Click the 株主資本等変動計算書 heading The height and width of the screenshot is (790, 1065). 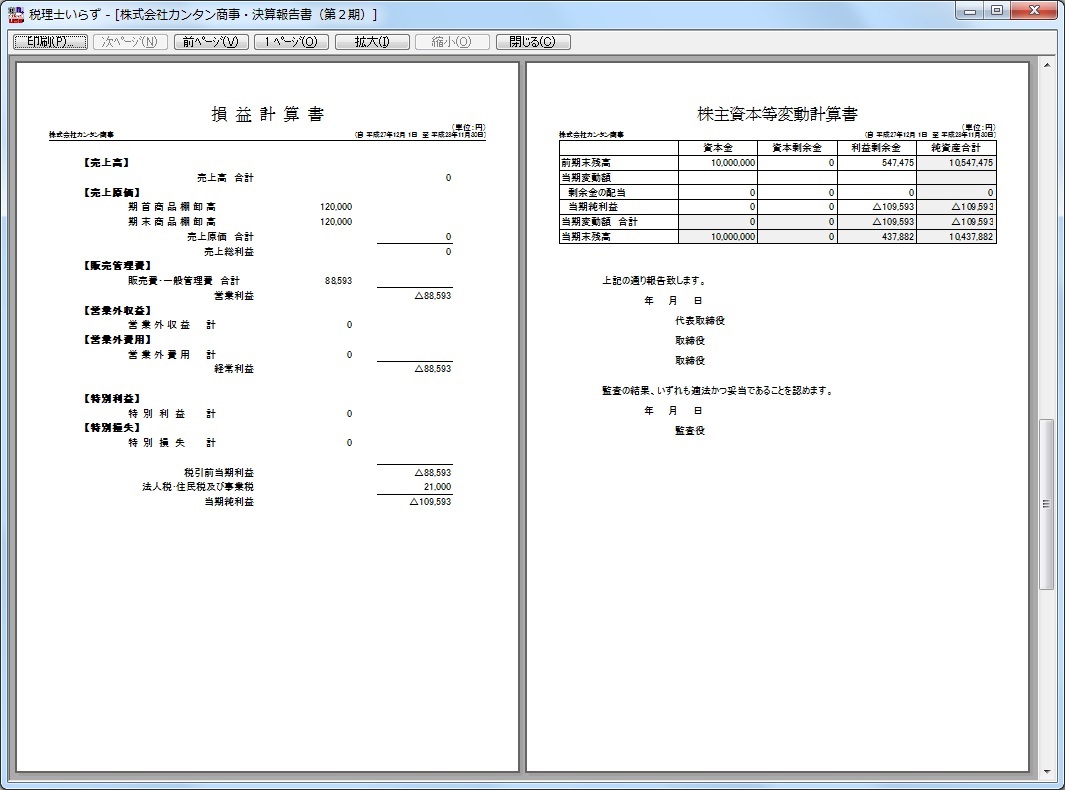click(777, 114)
